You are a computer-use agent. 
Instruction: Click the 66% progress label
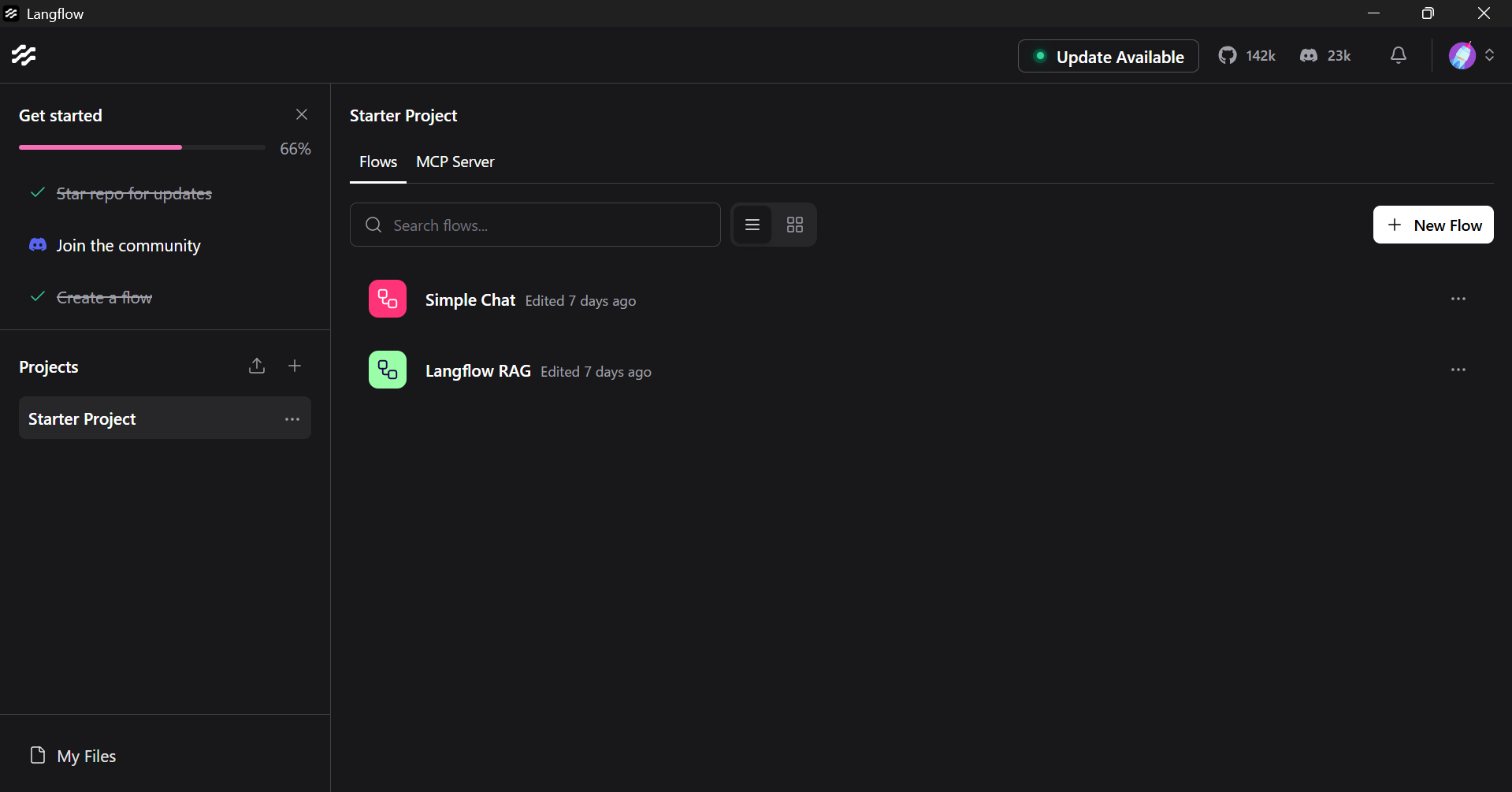295,149
